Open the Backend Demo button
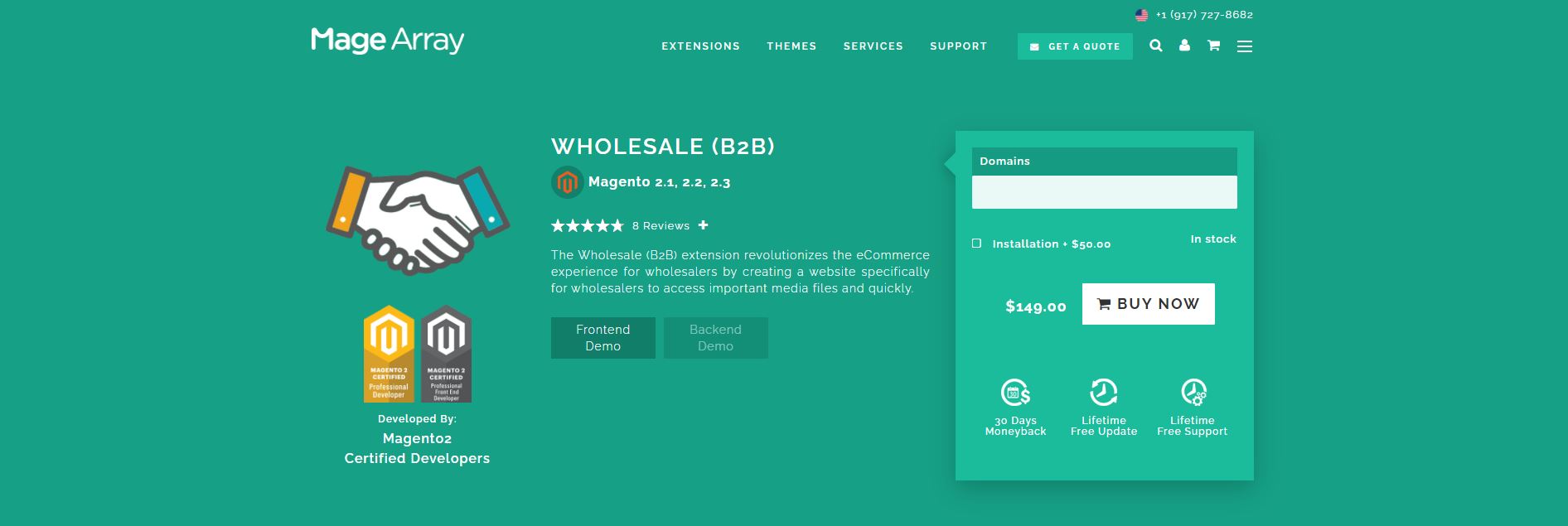 pyautogui.click(x=715, y=338)
